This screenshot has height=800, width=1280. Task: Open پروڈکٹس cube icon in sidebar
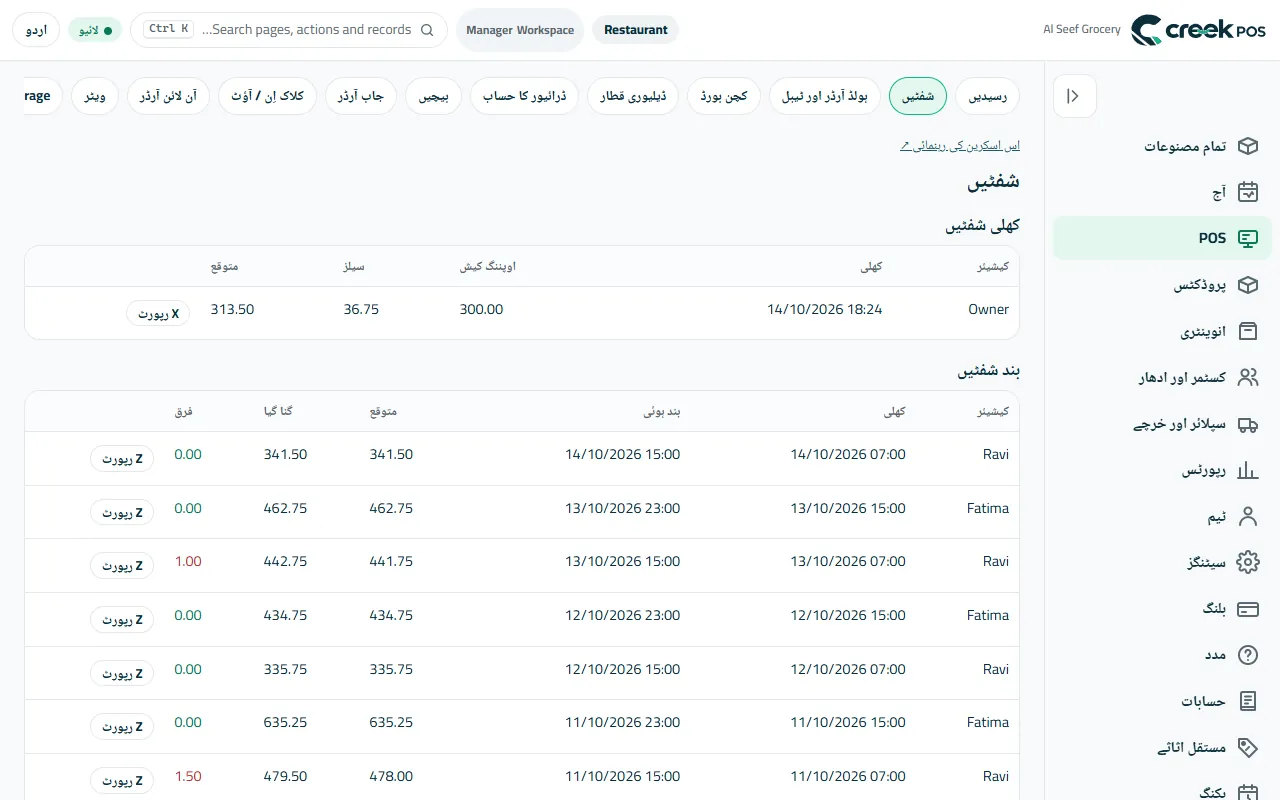(x=1247, y=285)
